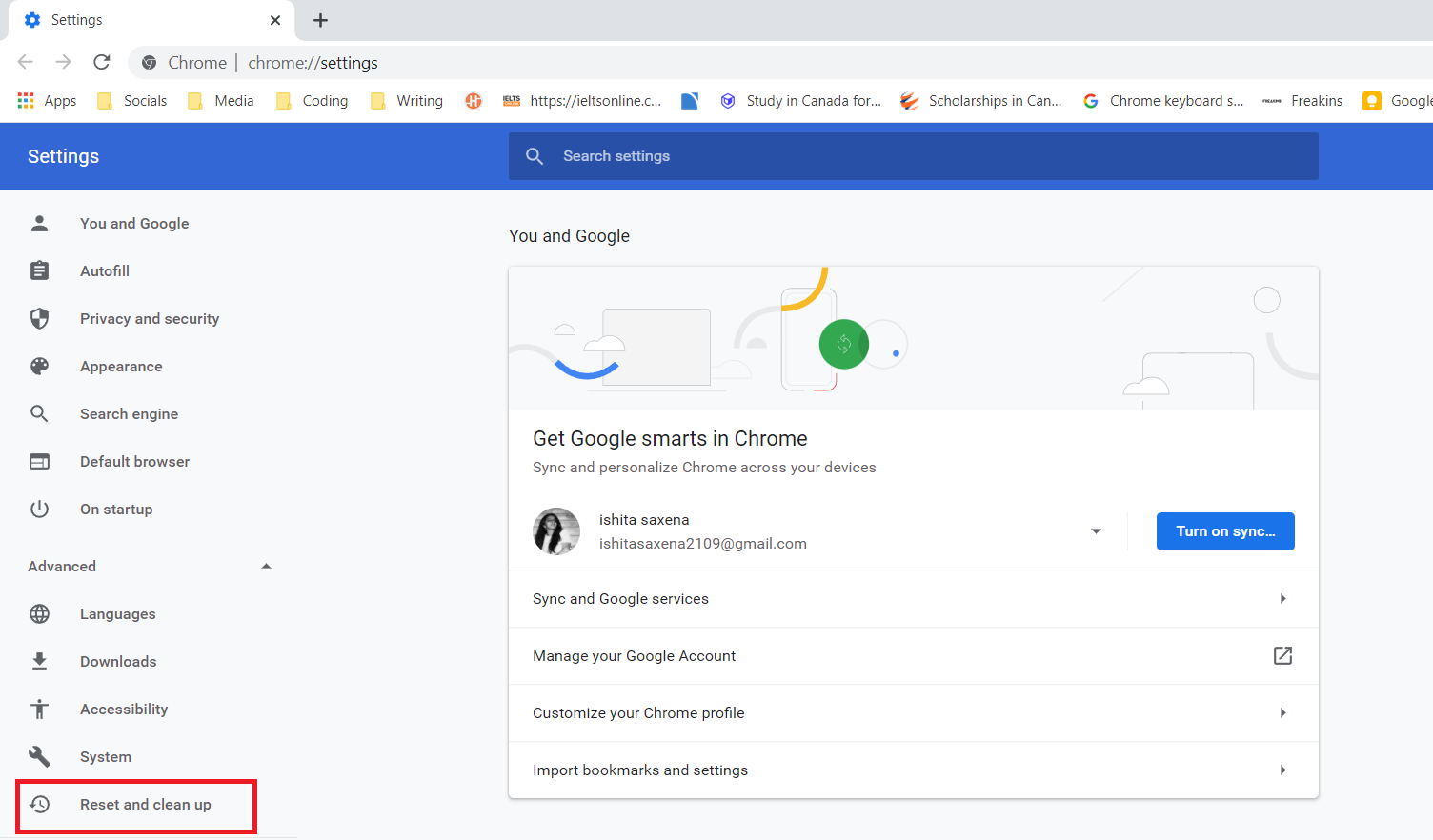Click the Languages globe icon

pos(39,613)
